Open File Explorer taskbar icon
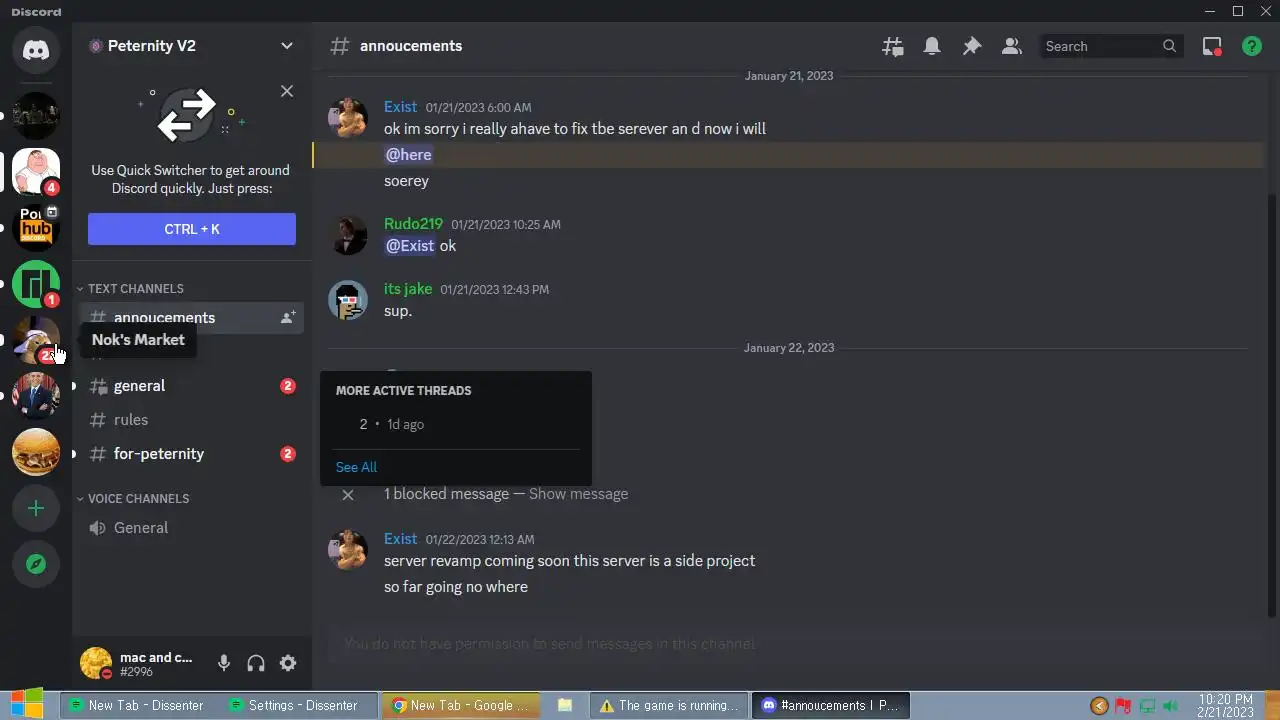The width and height of the screenshot is (1280, 720). click(x=565, y=705)
